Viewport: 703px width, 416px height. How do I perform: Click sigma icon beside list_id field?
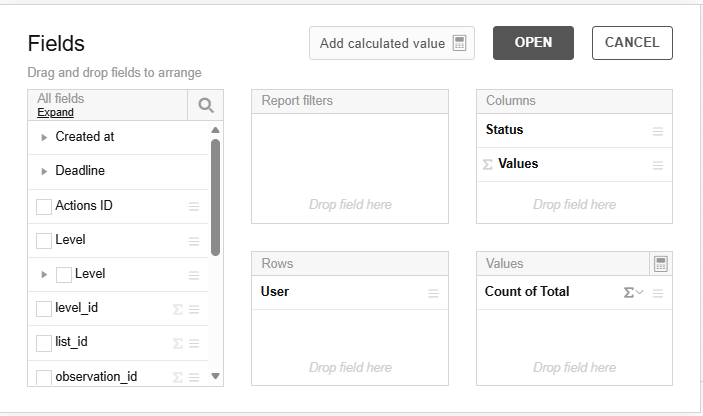[x=178, y=343]
